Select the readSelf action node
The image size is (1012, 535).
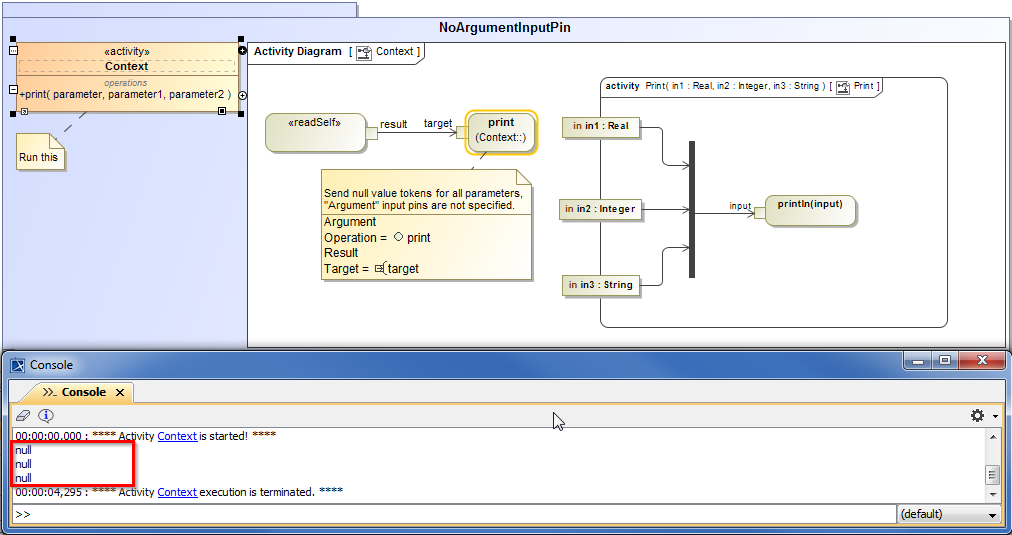coord(315,132)
